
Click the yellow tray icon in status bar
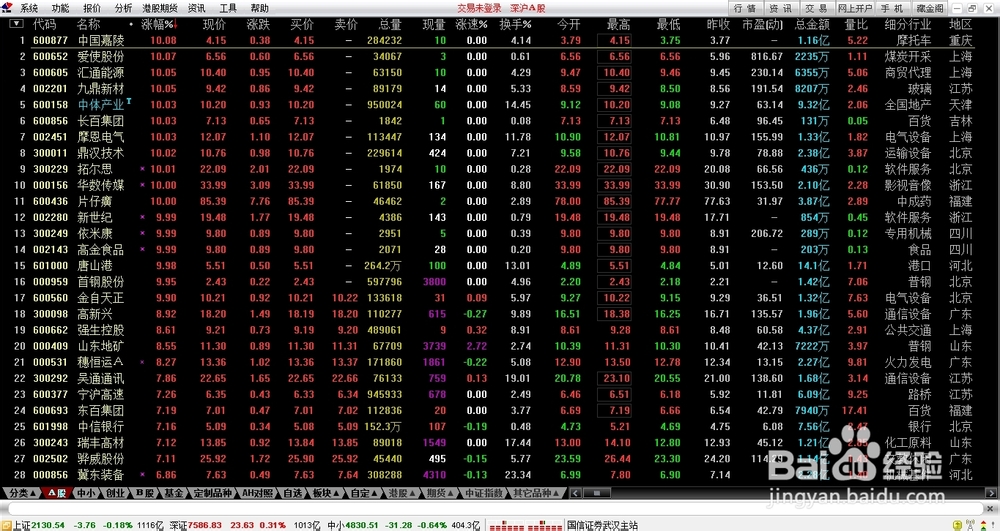[x=957, y=525]
